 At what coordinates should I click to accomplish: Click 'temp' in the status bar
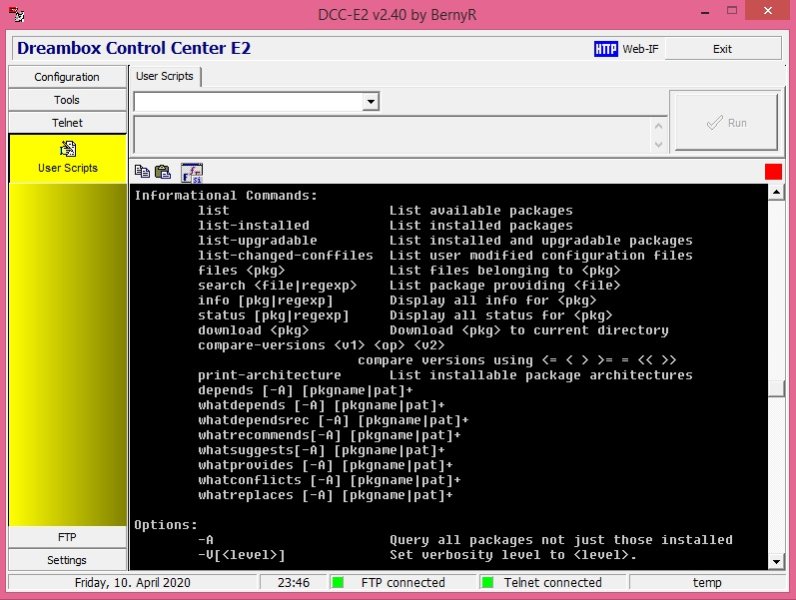[x=707, y=582]
